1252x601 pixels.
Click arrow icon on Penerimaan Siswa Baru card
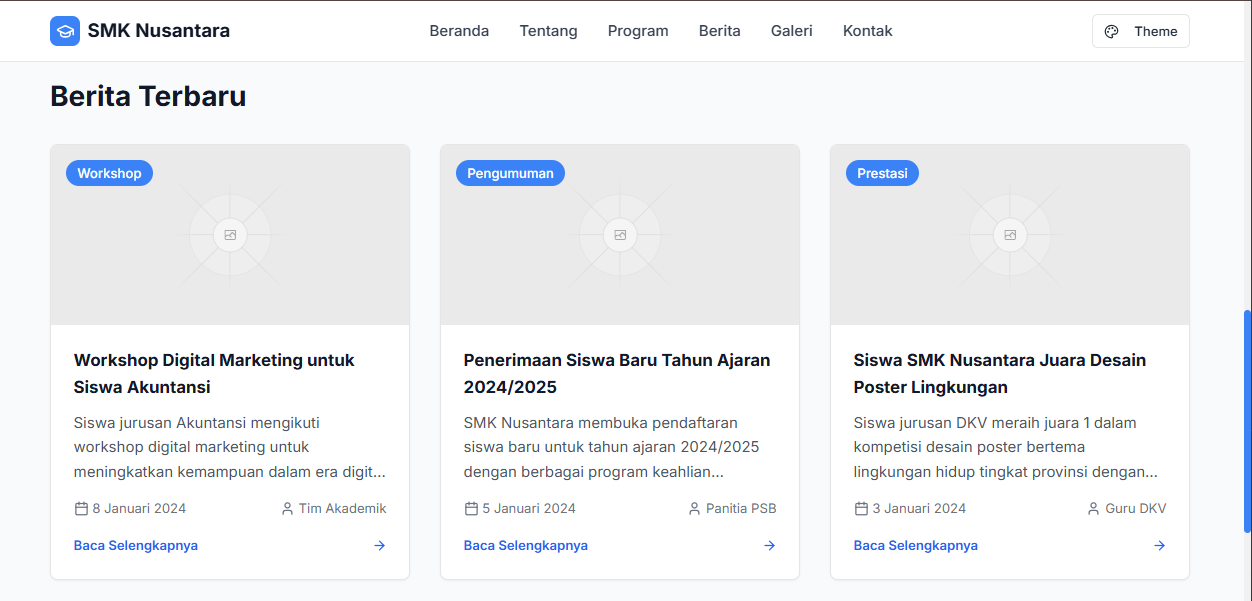(769, 545)
